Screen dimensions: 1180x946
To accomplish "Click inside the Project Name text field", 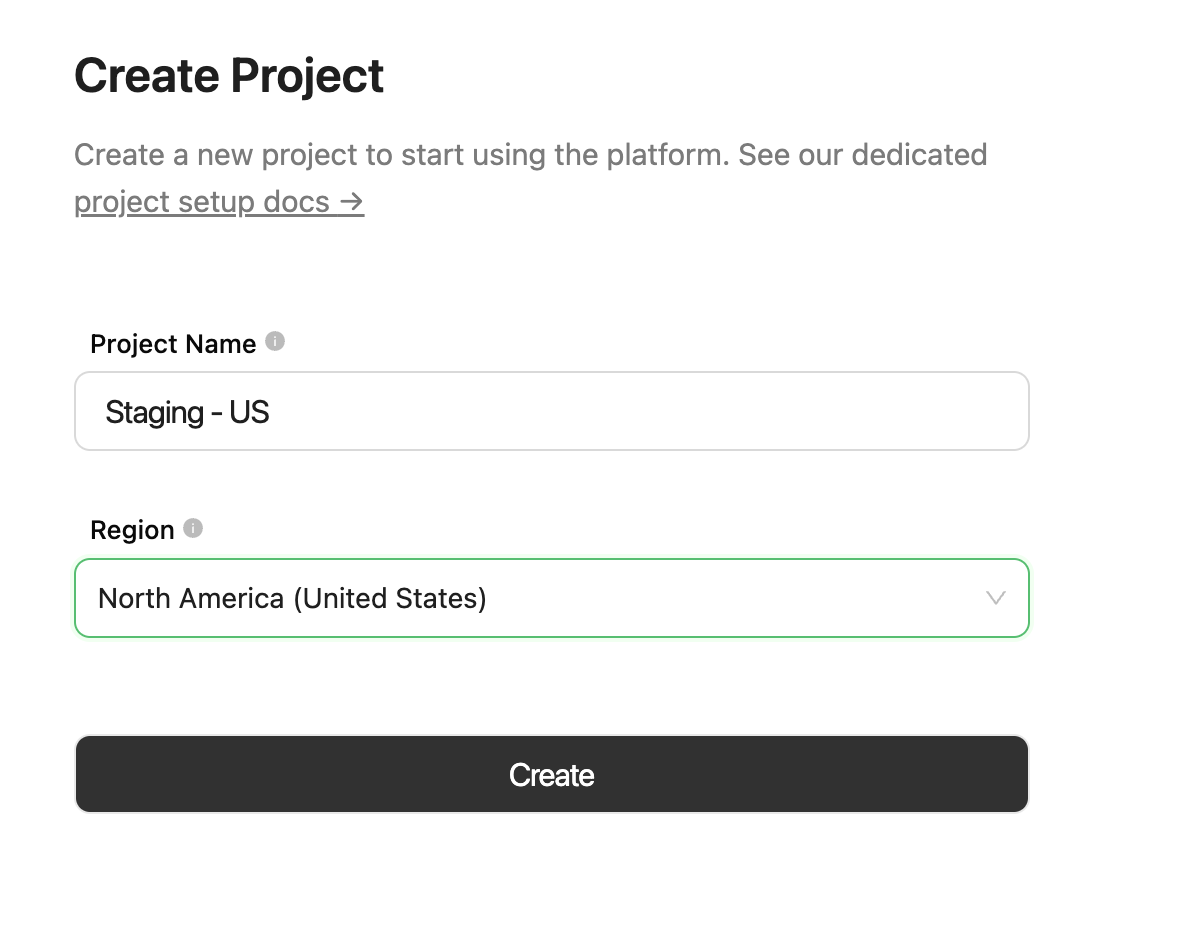I will click(551, 411).
